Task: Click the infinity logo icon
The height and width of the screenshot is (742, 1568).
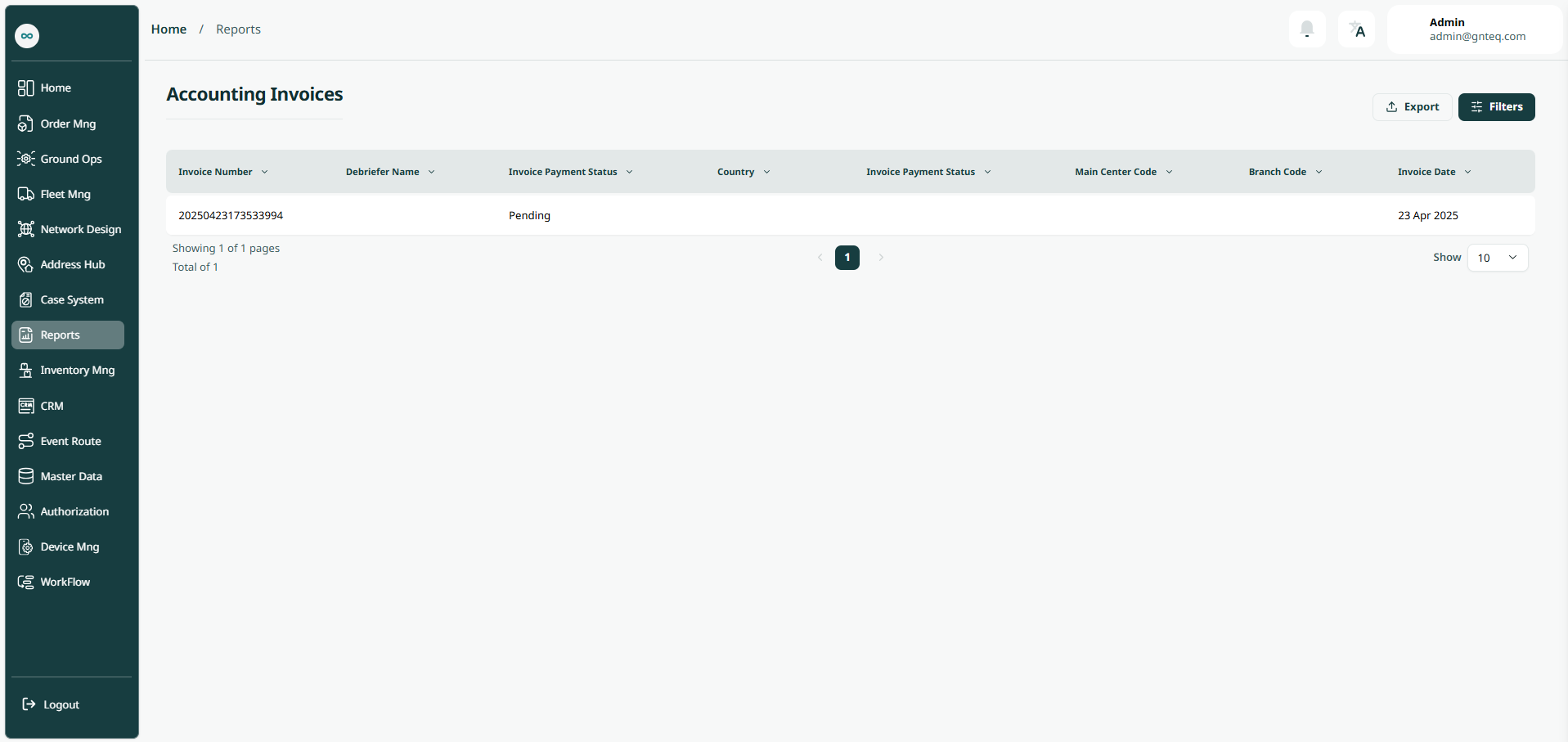Action: tap(27, 35)
